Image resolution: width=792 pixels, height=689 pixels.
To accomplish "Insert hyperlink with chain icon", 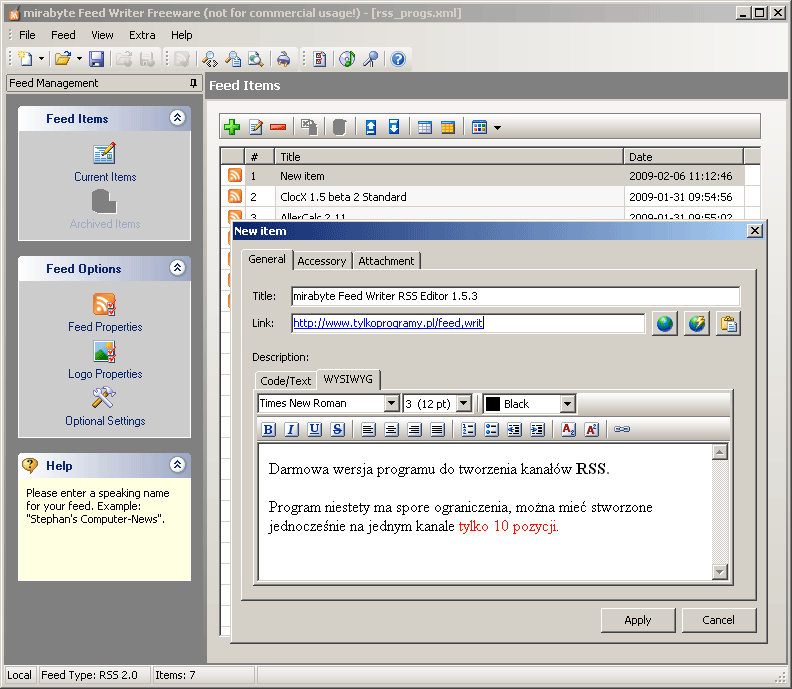I will [x=622, y=429].
